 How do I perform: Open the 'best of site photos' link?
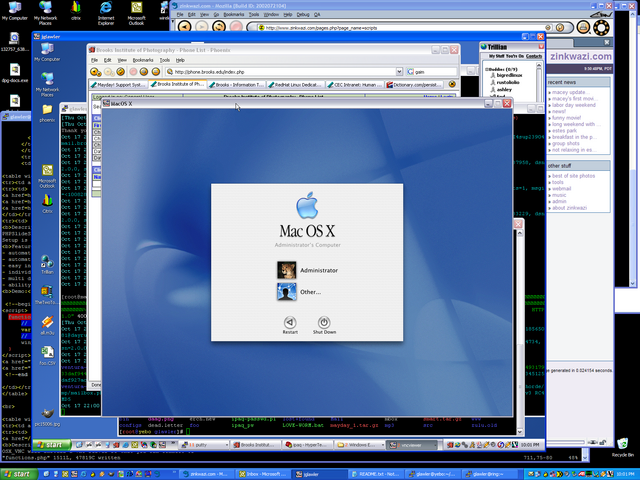[573, 176]
